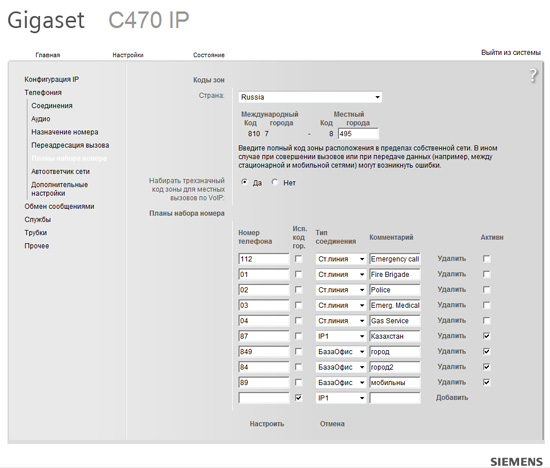Switch to the Настройки tab
This screenshot has height=468, width=550.
click(128, 55)
